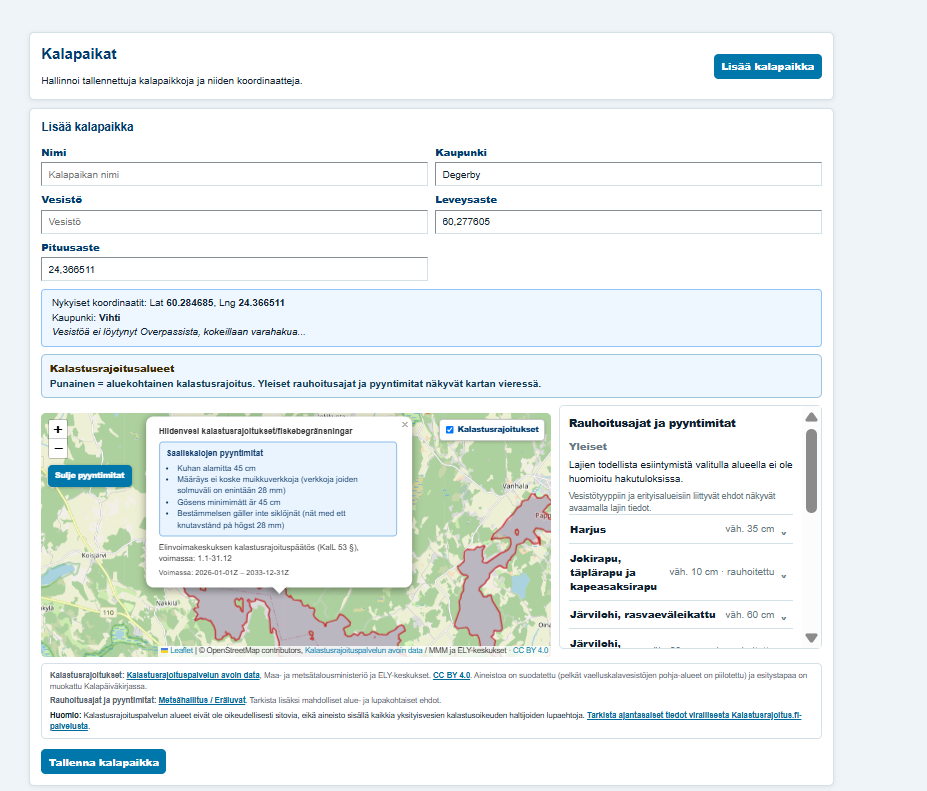
Task: Click the Rauhoitusajat panel scrollbar thumb
Action: 811,471
